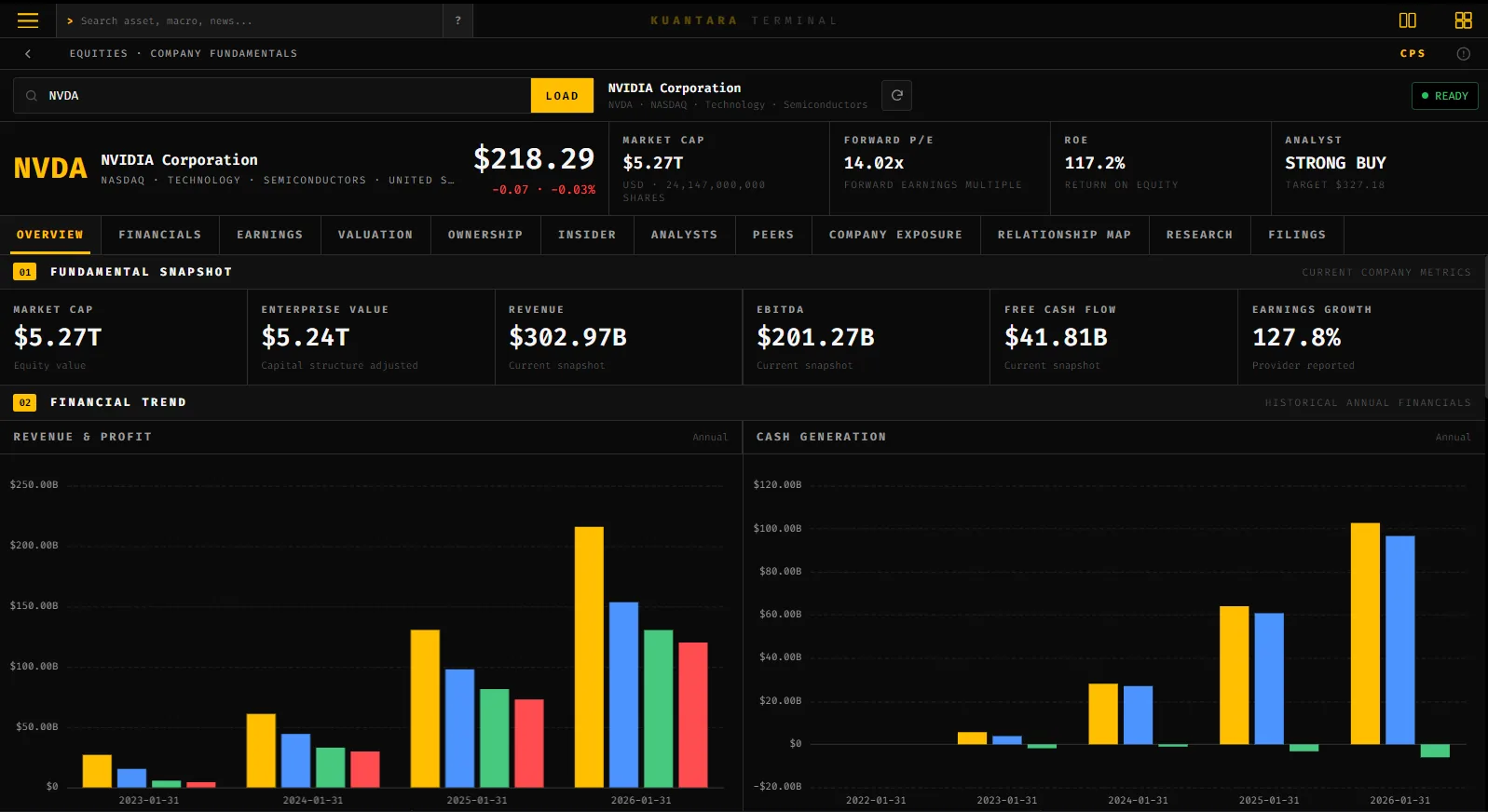The image size is (1488, 812).
Task: Click the KUANTARA TERMINAL title
Action: click(x=744, y=20)
